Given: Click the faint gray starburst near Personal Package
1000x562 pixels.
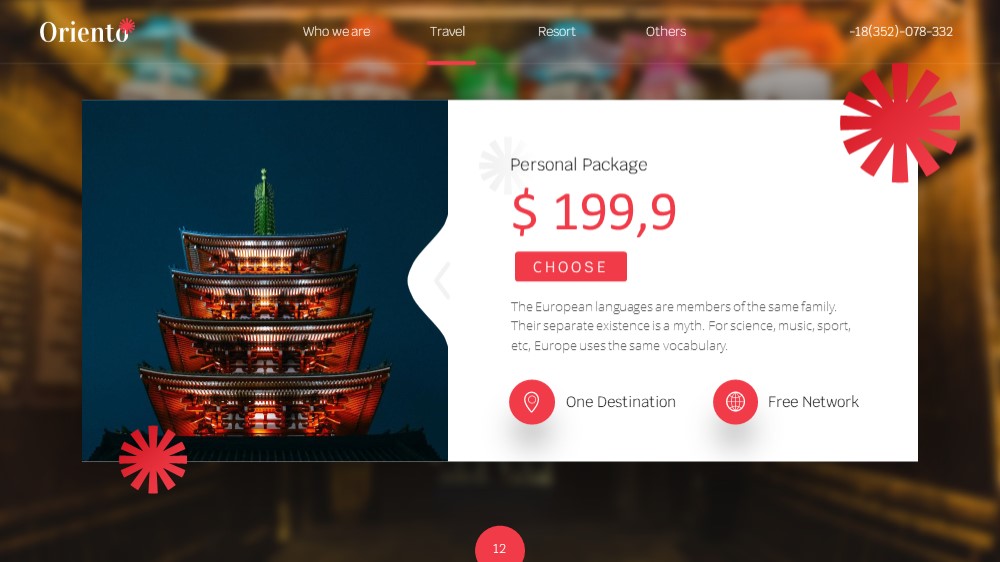Looking at the screenshot, I should (503, 166).
